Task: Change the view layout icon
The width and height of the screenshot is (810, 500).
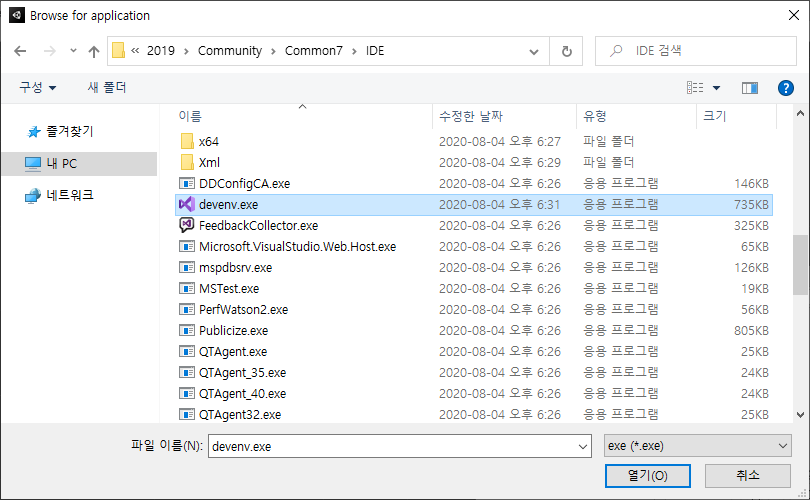Action: [695, 88]
